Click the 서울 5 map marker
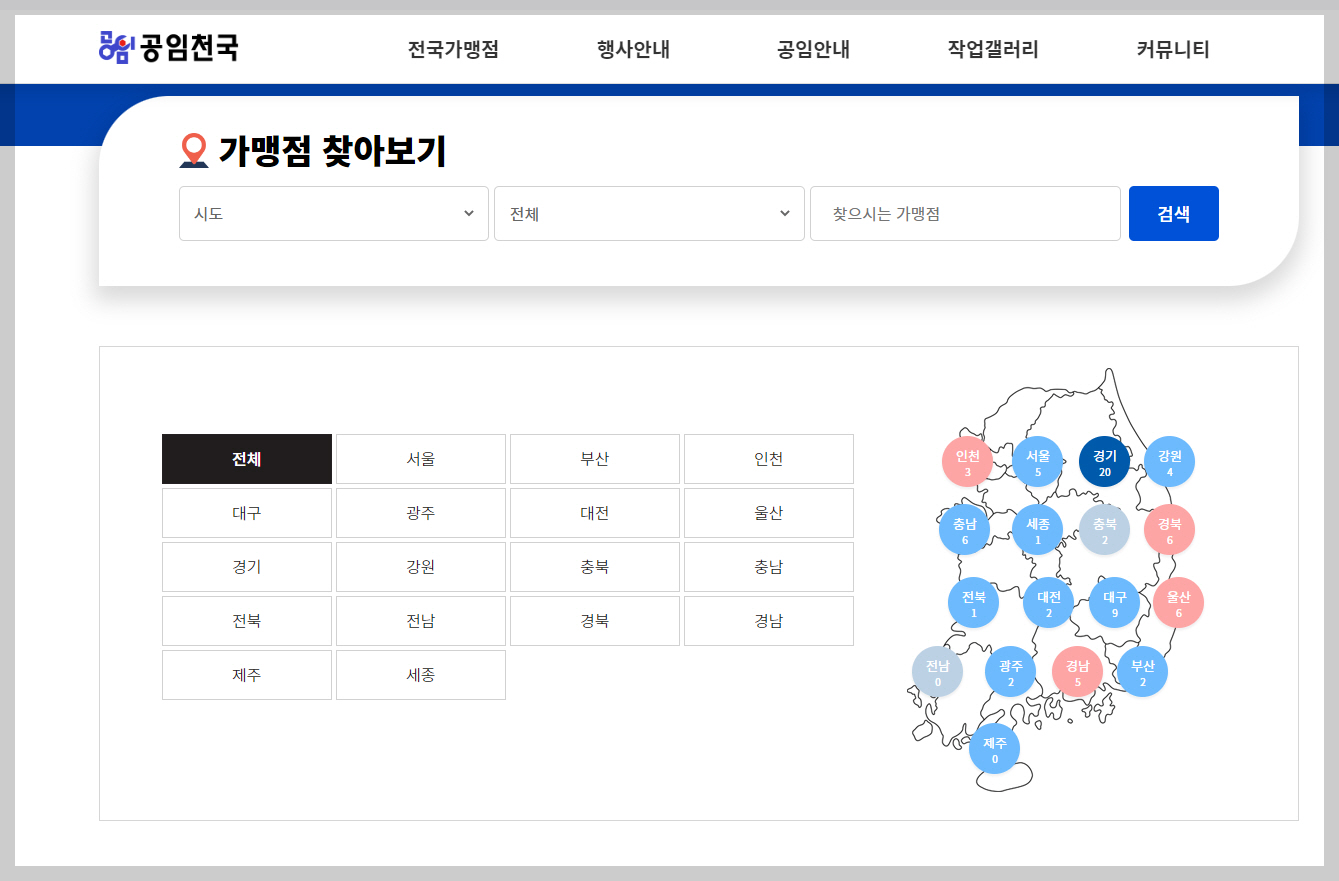Viewport: 1339px width, 881px height. [x=1038, y=462]
